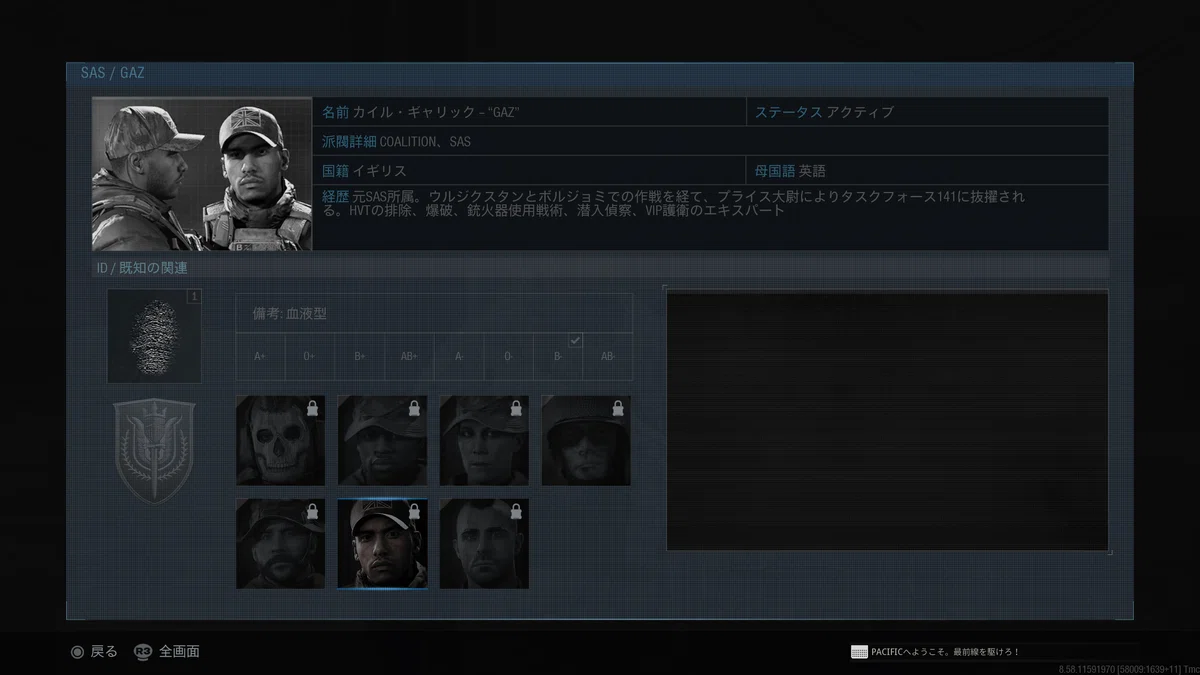1200x675 pixels.
Task: Select blood type B+ cell
Action: pos(360,356)
